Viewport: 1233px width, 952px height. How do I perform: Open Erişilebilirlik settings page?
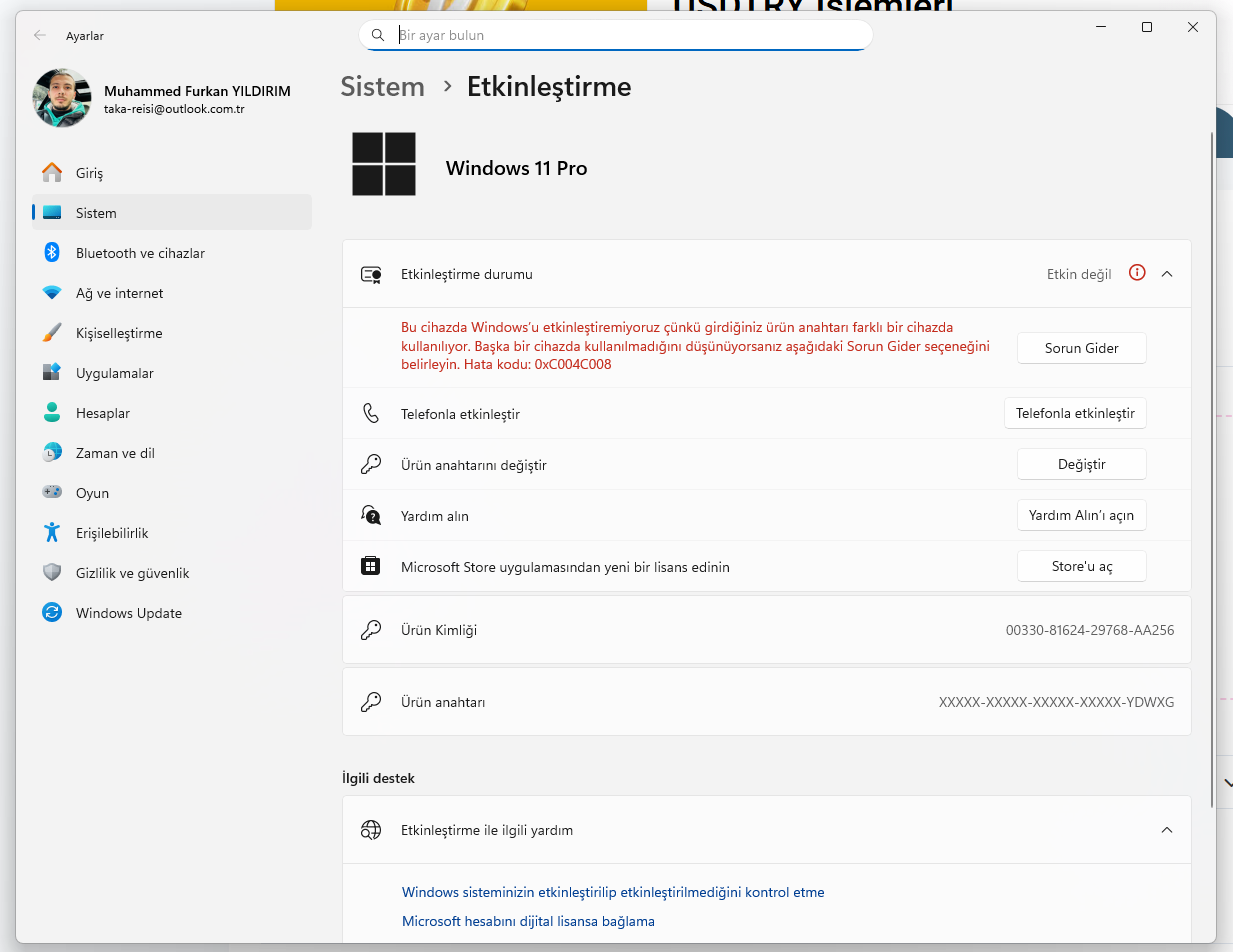tap(172, 533)
